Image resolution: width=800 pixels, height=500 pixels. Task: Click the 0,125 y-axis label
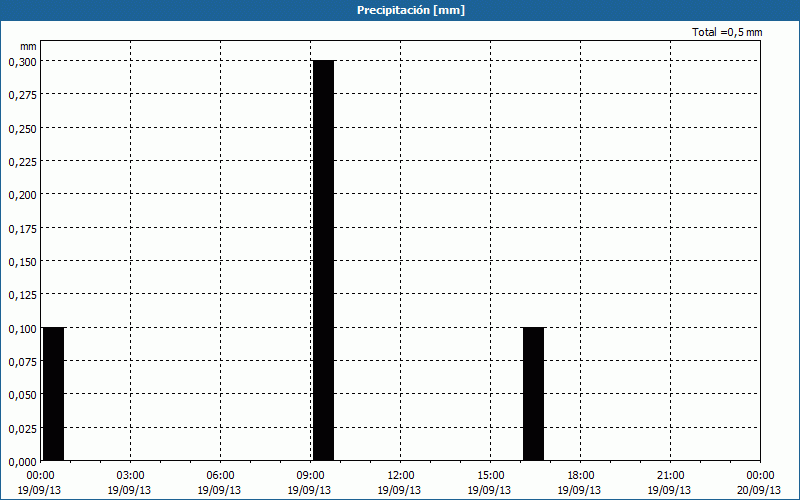[22, 295]
